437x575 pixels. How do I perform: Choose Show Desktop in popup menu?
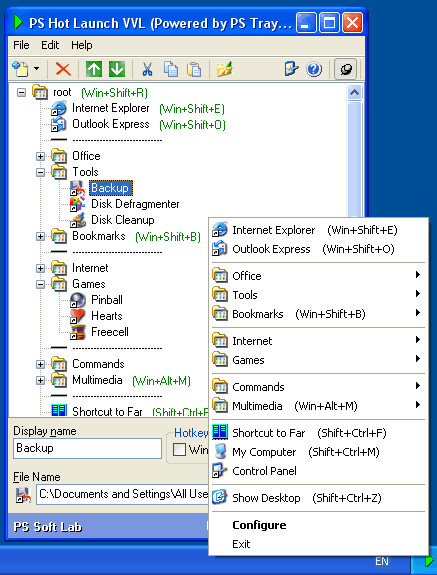pyautogui.click(x=318, y=498)
